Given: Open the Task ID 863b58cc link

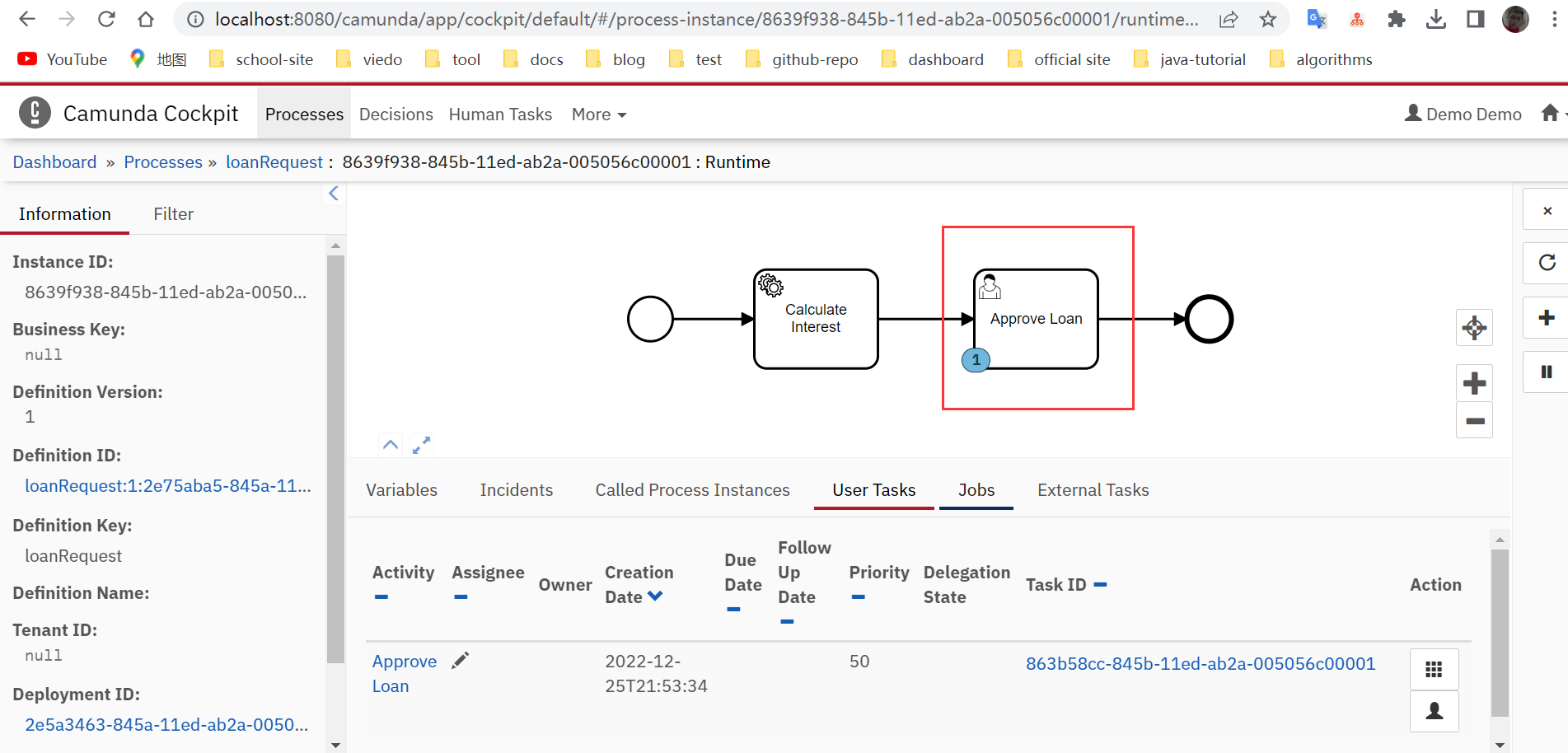Looking at the screenshot, I should click(x=1201, y=664).
